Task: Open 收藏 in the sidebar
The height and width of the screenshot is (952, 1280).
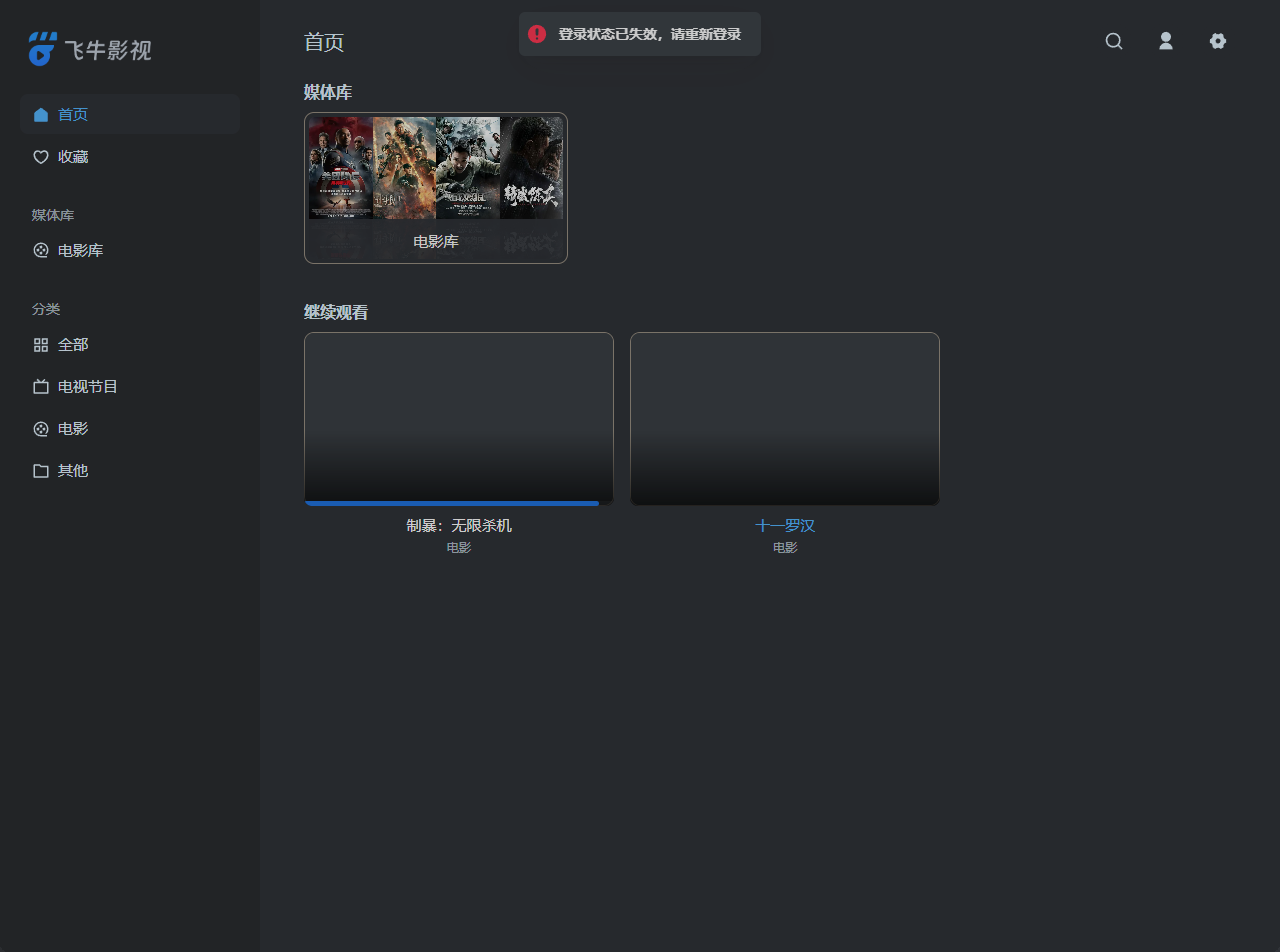Action: [x=130, y=157]
